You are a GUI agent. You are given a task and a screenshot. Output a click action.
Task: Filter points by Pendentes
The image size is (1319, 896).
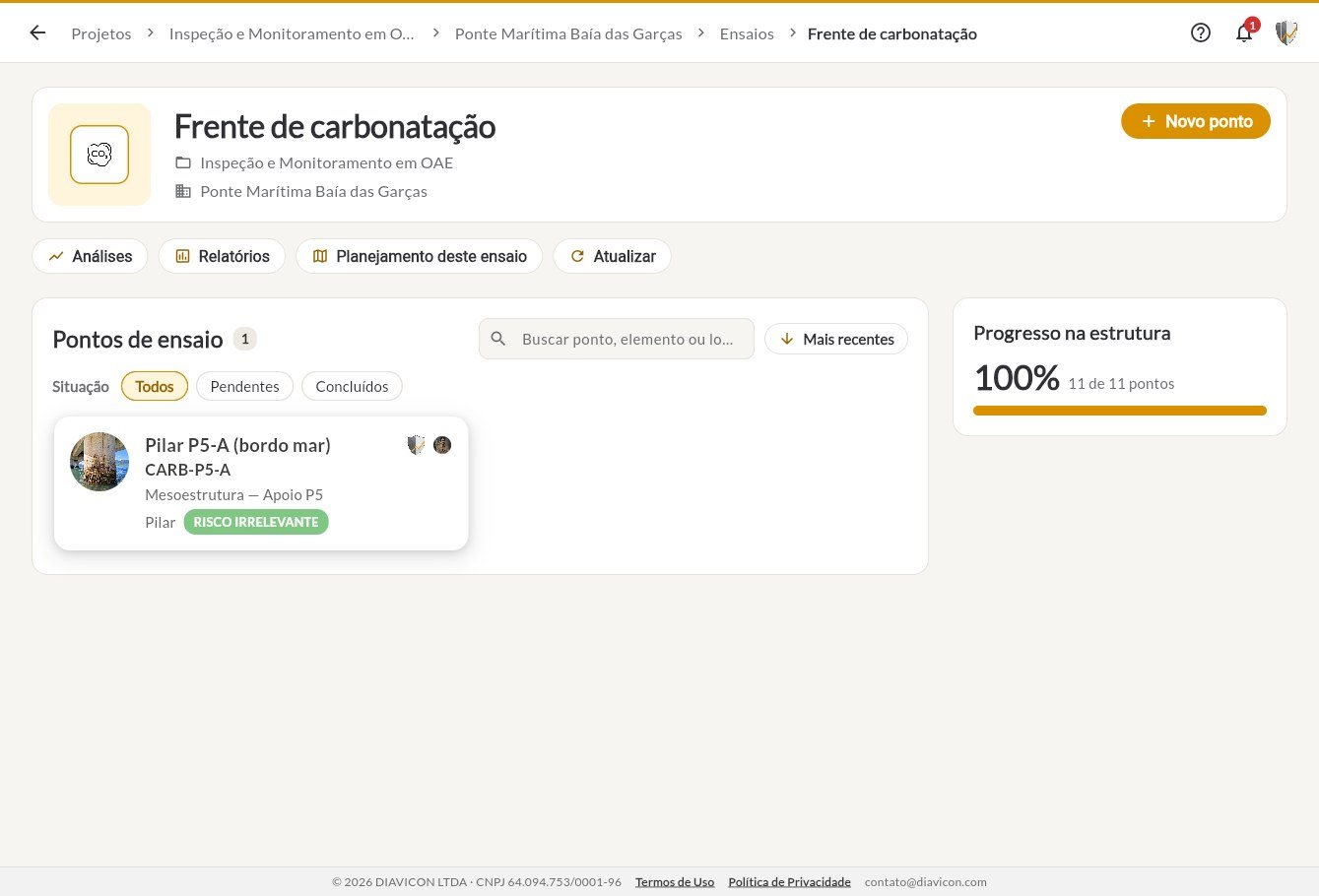(244, 386)
